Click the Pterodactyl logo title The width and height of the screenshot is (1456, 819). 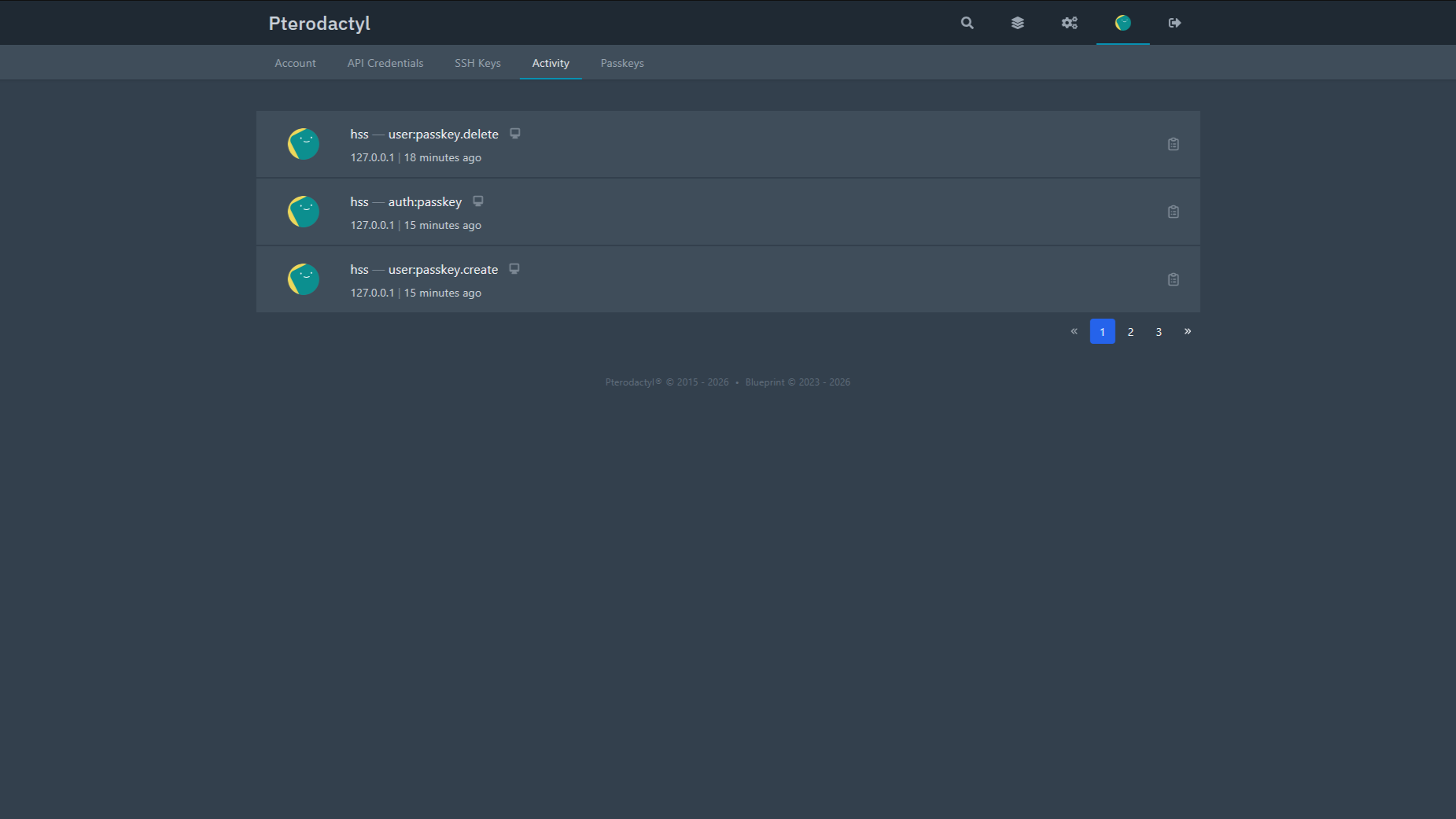point(319,24)
